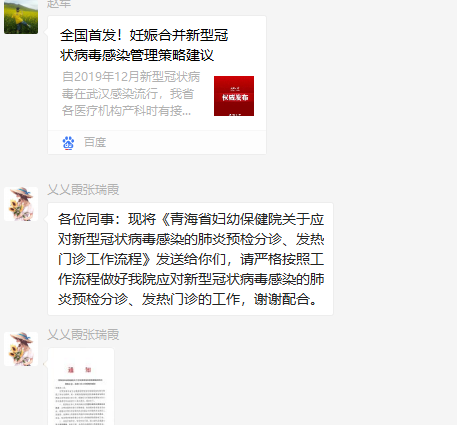Open article title line 全国首发！妊娠合并新型冠
The height and width of the screenshot is (425, 457).
tap(144, 35)
